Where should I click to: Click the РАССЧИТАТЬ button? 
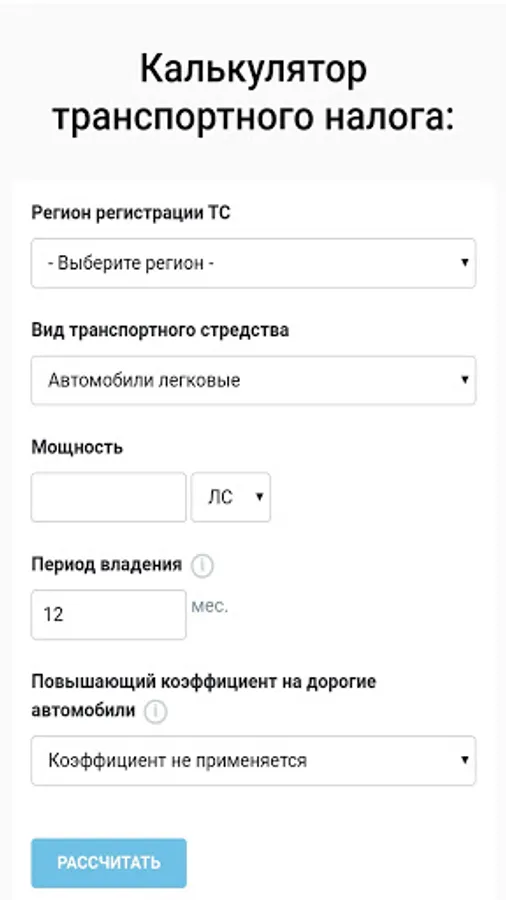(108, 863)
